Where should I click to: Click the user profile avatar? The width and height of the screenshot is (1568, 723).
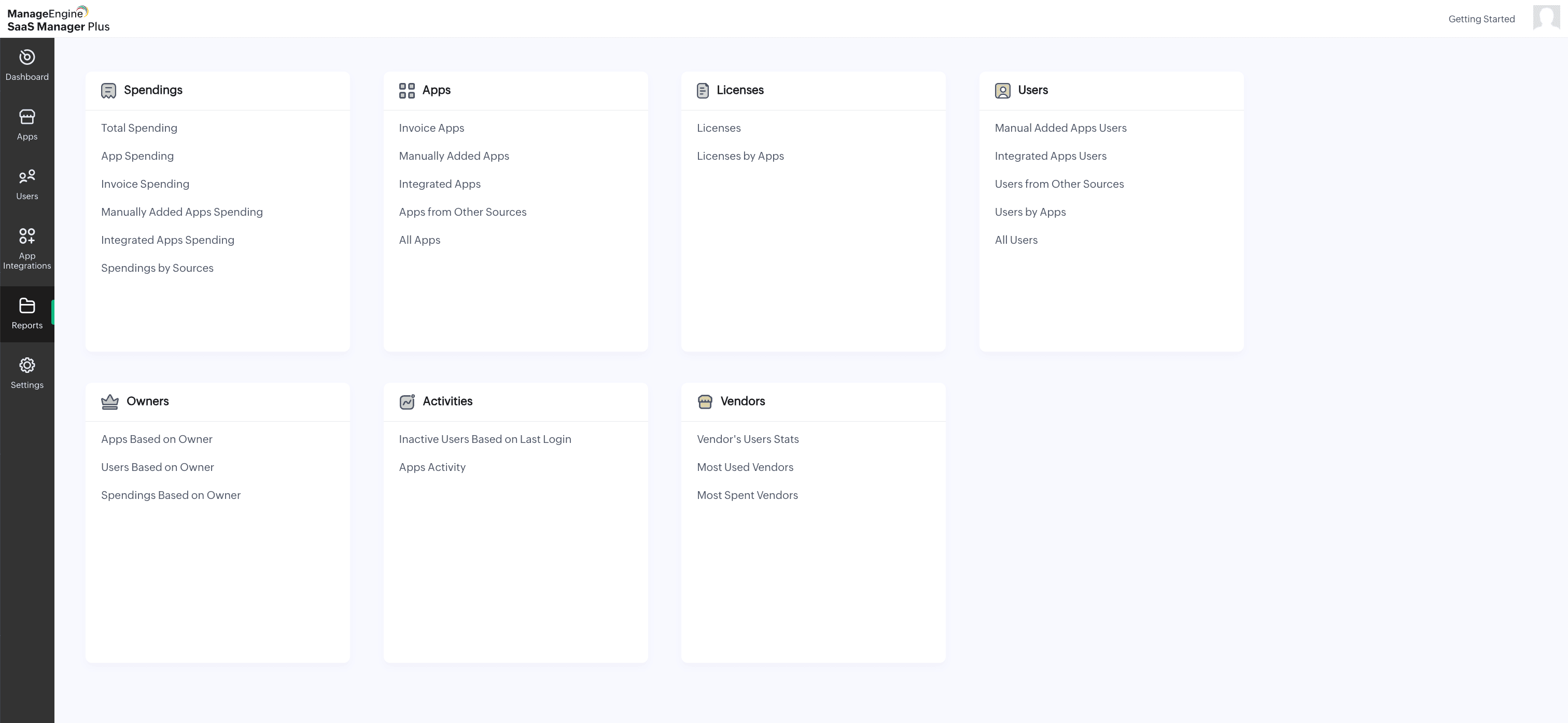[1546, 18]
